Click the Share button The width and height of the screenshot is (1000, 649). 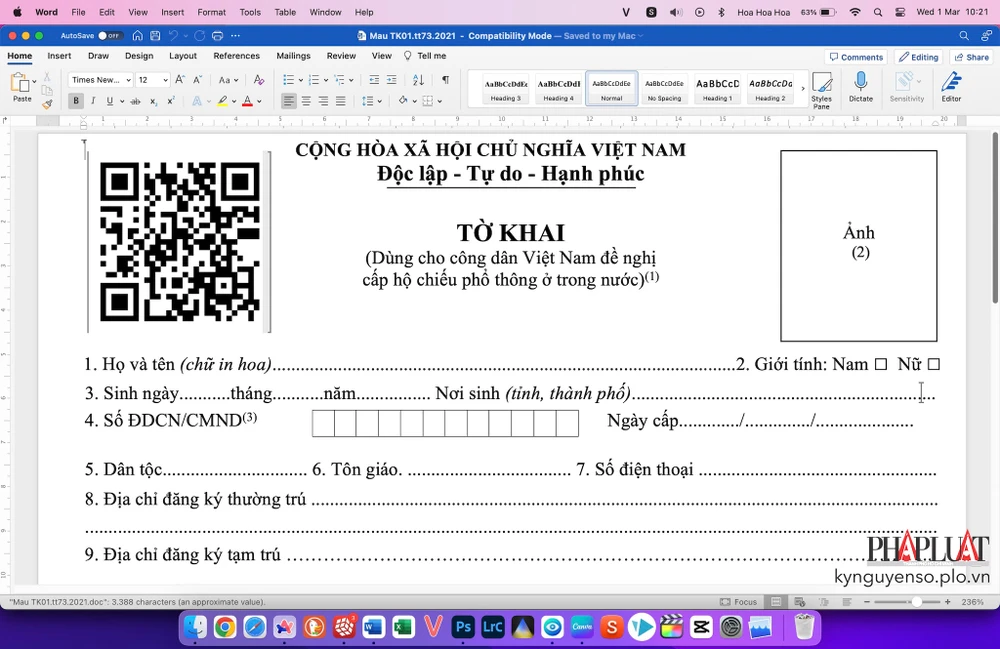972,56
